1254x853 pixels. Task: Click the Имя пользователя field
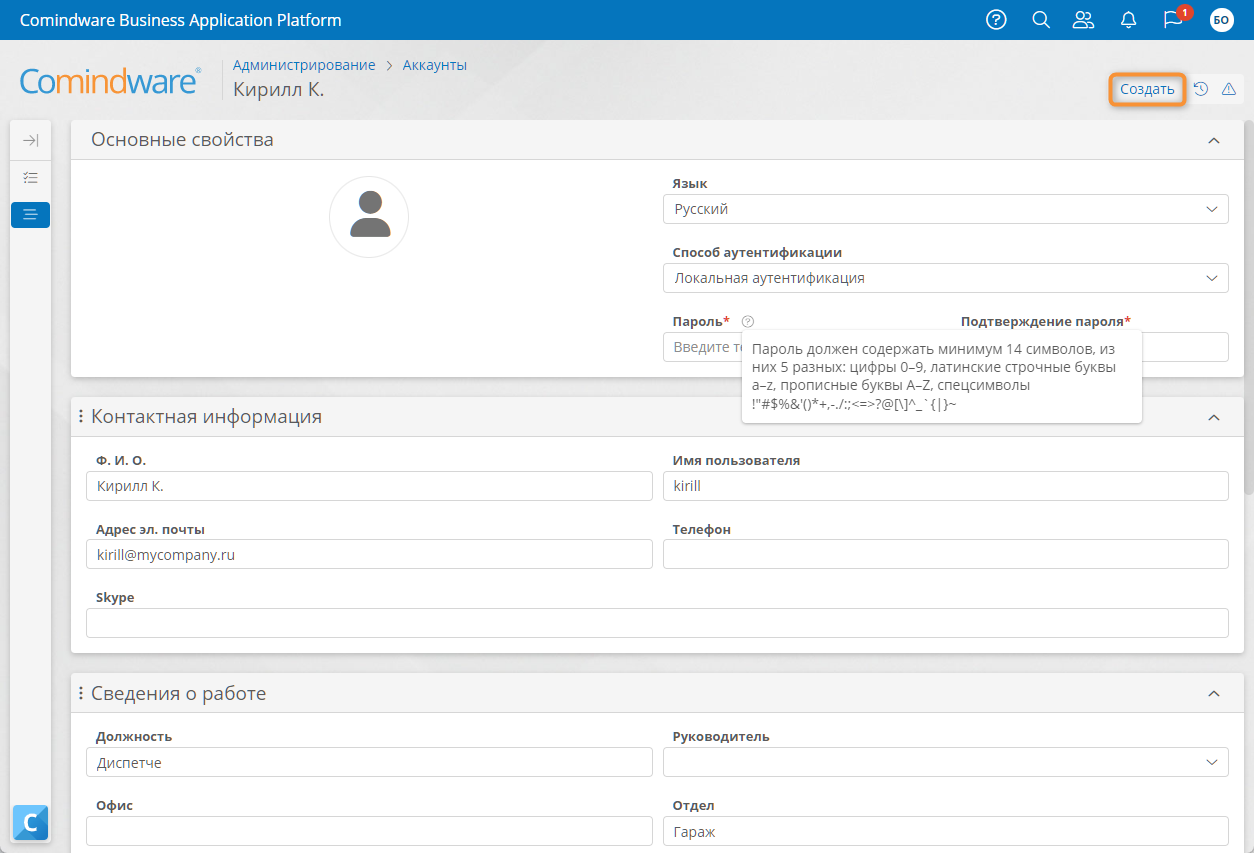(945, 486)
